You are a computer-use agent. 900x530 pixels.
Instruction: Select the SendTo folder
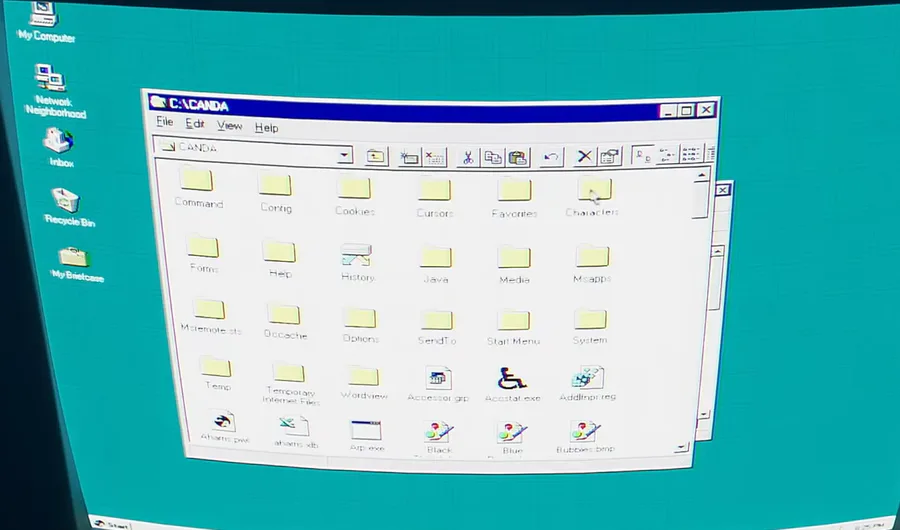[437, 328]
